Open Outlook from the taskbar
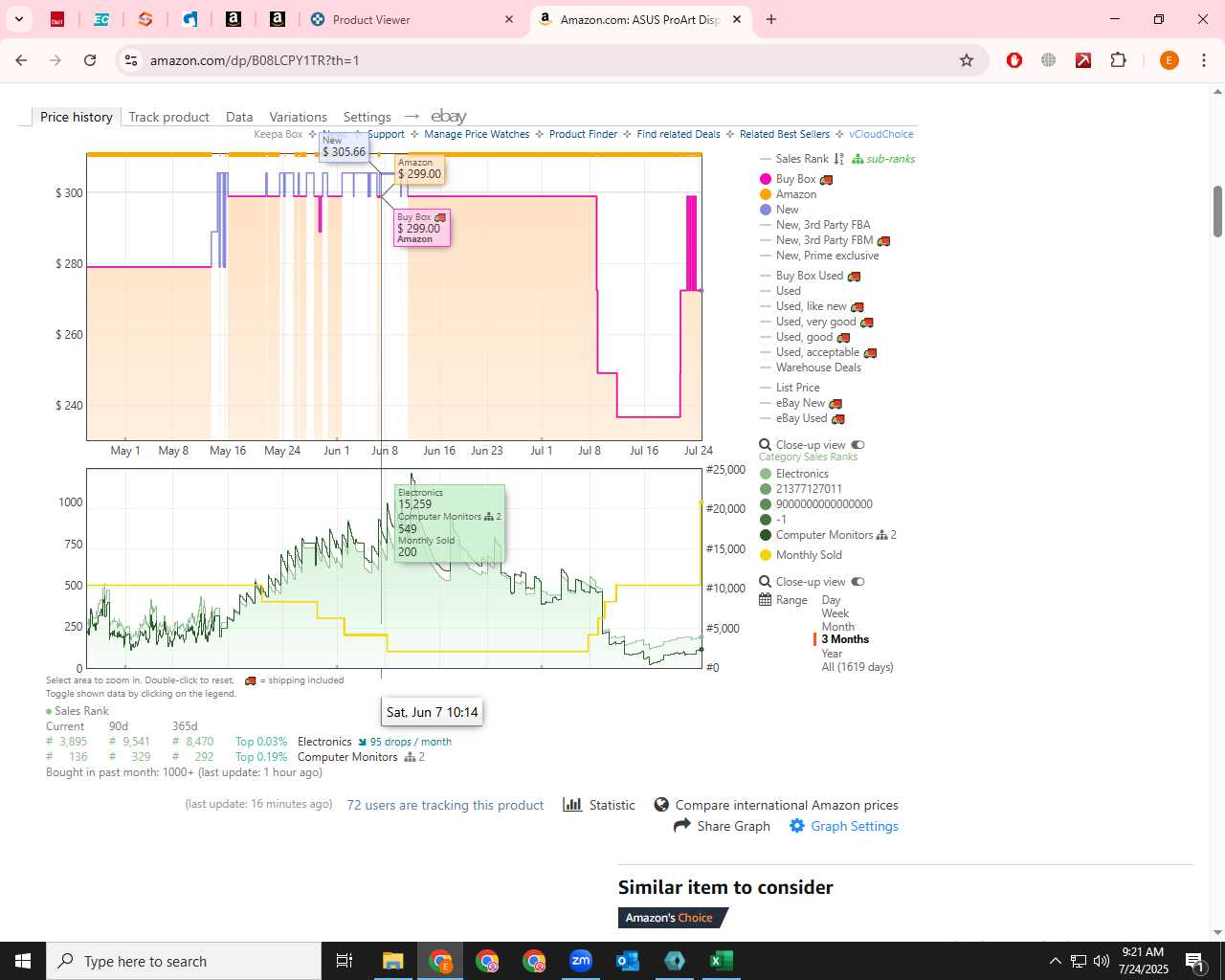1225x980 pixels. click(x=628, y=961)
